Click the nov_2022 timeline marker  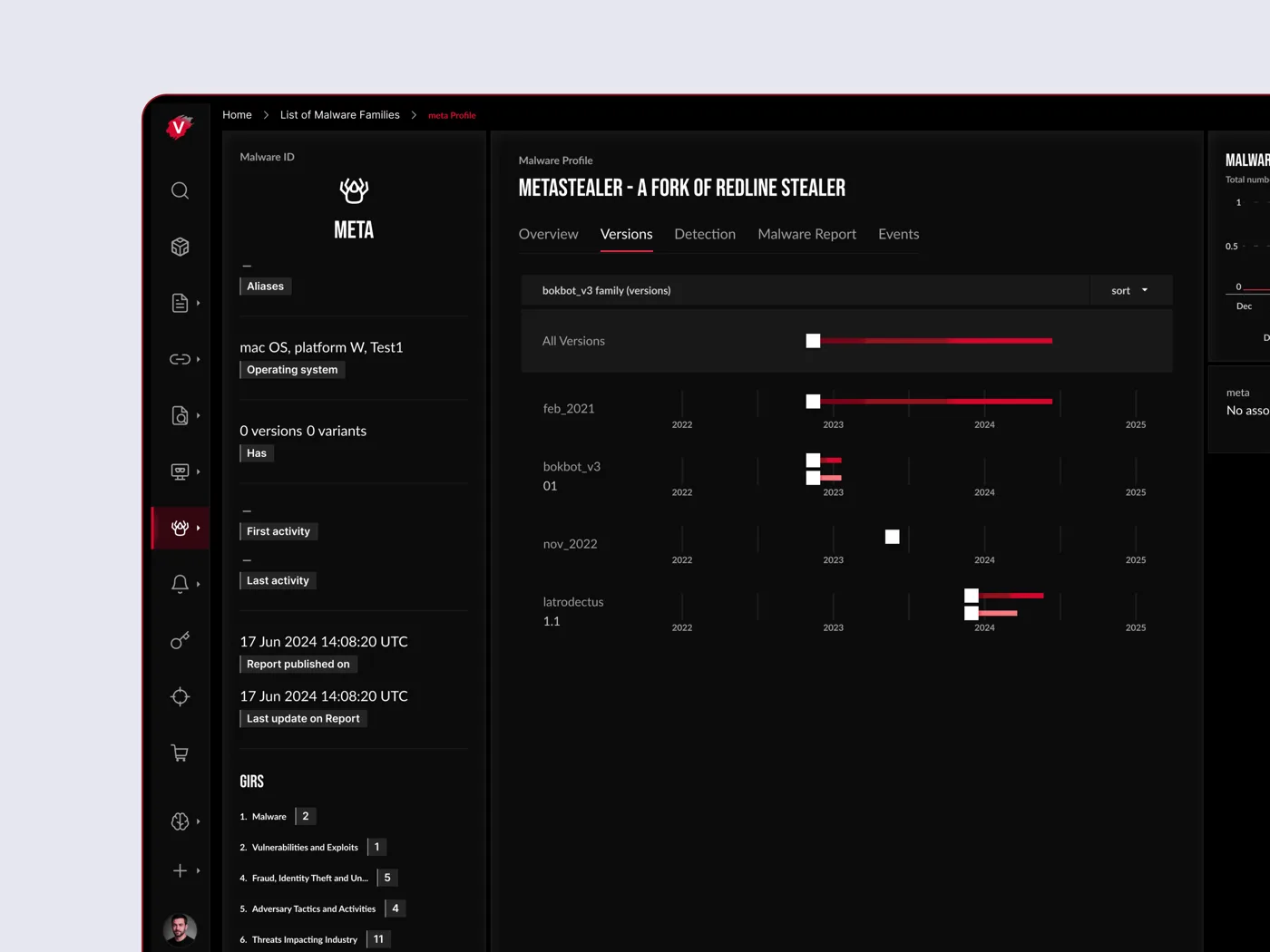click(x=892, y=537)
